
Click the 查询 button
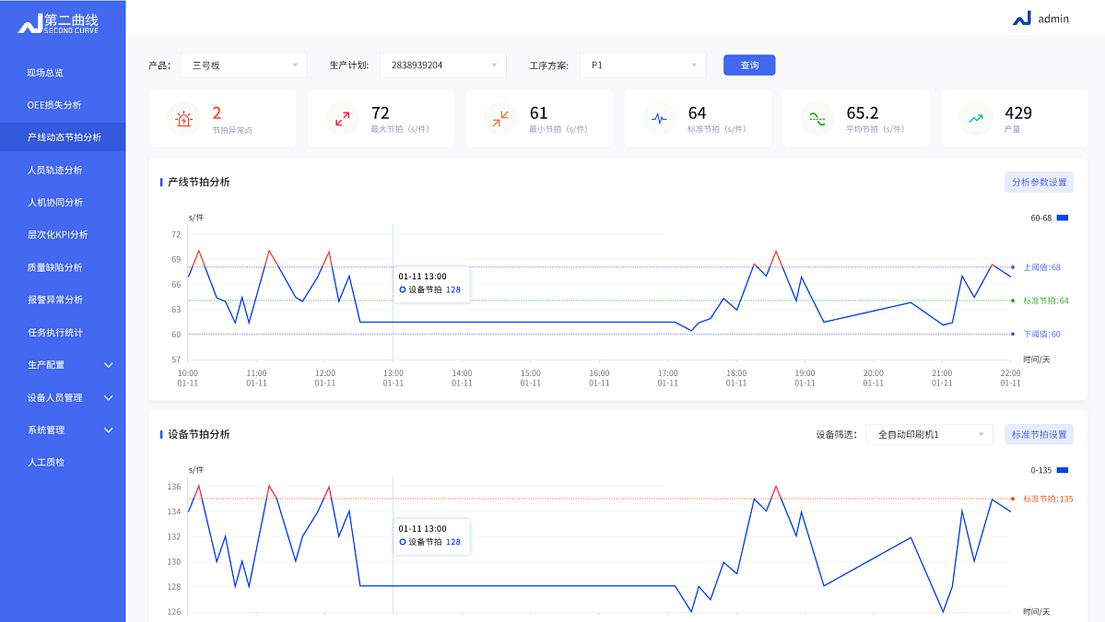749,65
